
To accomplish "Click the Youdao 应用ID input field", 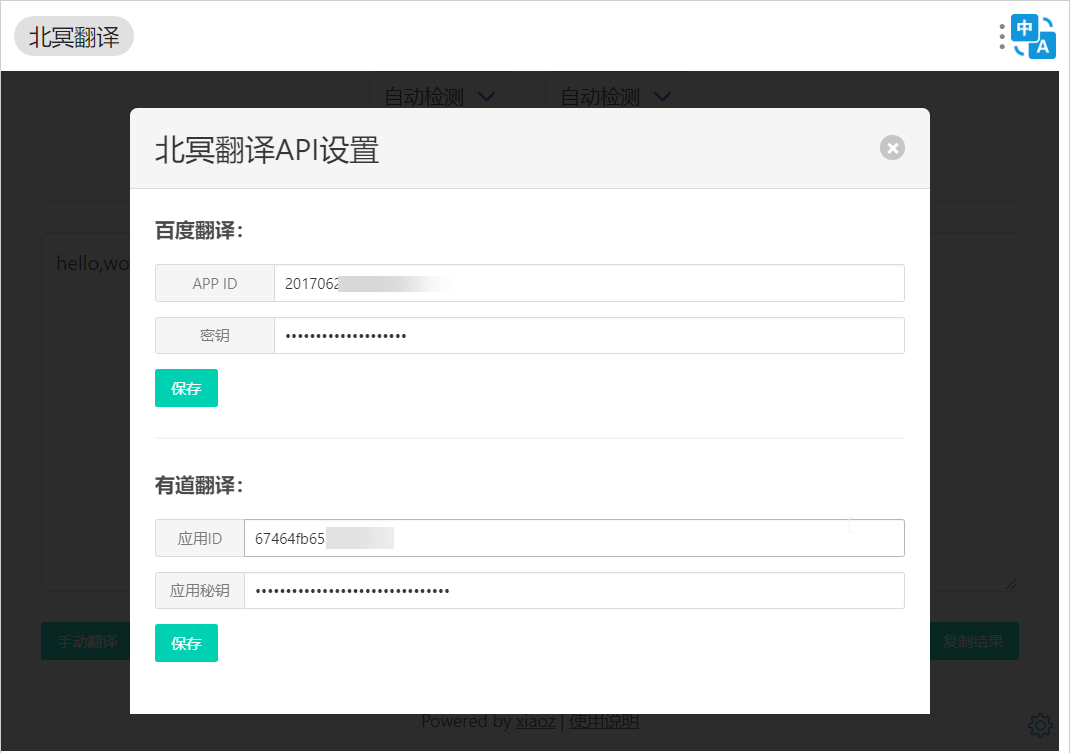I will click(x=573, y=538).
